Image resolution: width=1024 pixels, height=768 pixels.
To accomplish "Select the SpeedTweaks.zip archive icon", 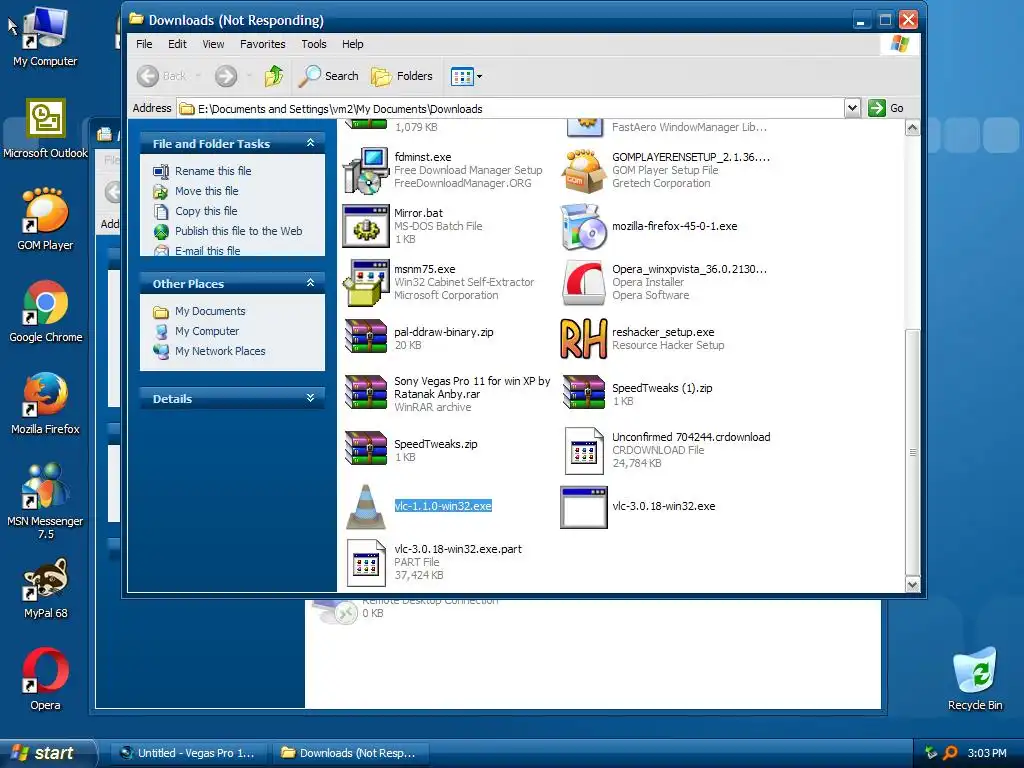I will point(366,449).
